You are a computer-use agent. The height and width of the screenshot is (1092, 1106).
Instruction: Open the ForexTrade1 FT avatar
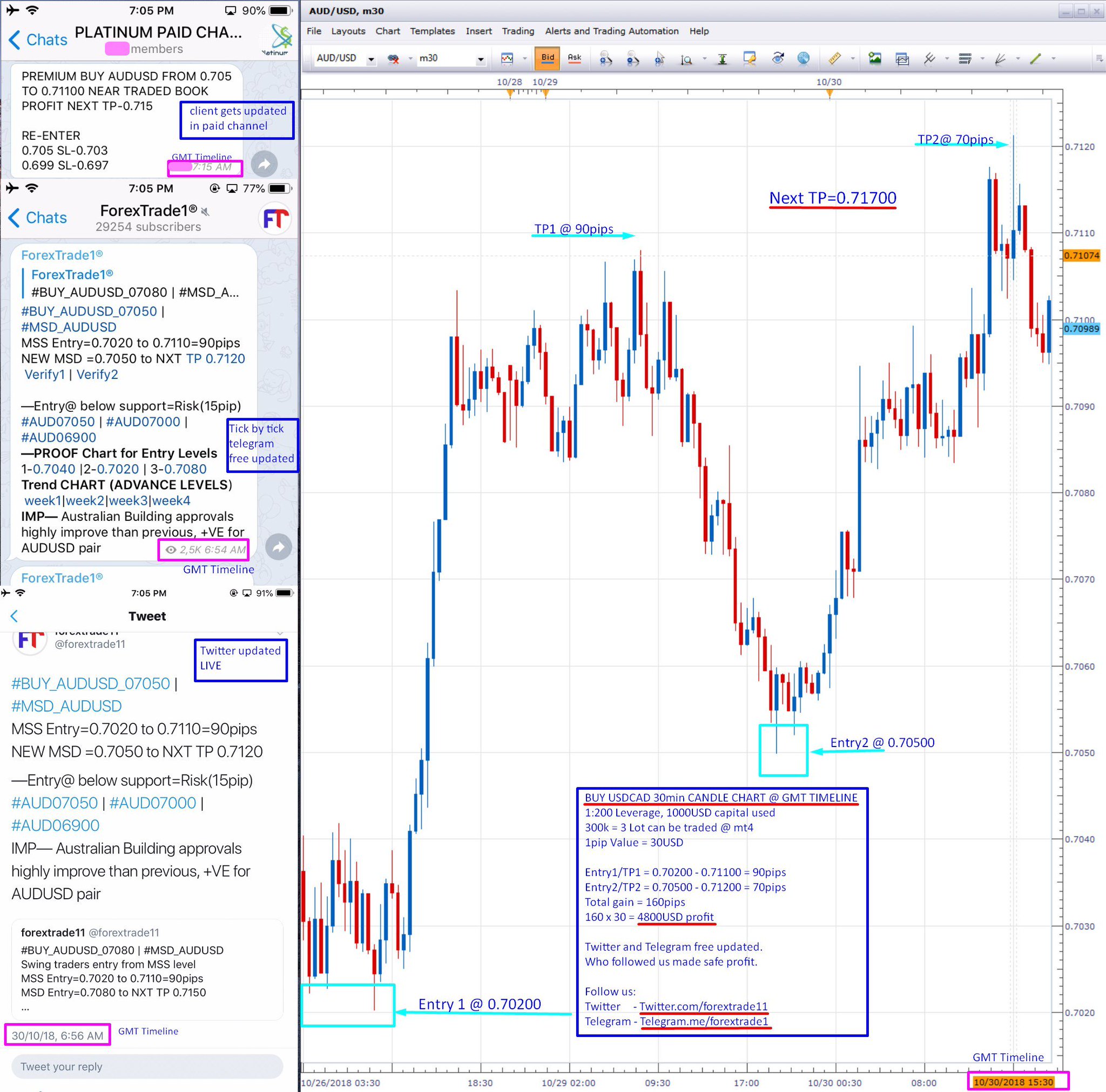[x=275, y=218]
